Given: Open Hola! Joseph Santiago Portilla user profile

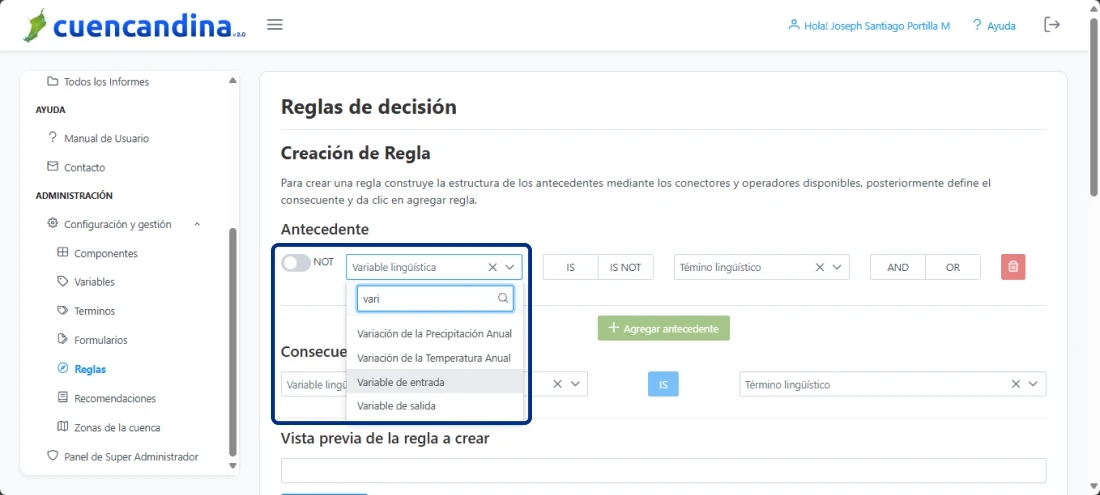Looking at the screenshot, I should pos(868,26).
